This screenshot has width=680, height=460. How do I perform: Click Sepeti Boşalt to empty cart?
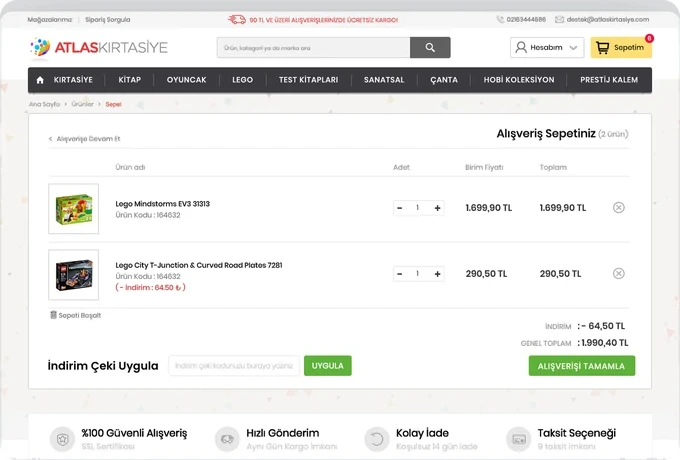(80, 315)
